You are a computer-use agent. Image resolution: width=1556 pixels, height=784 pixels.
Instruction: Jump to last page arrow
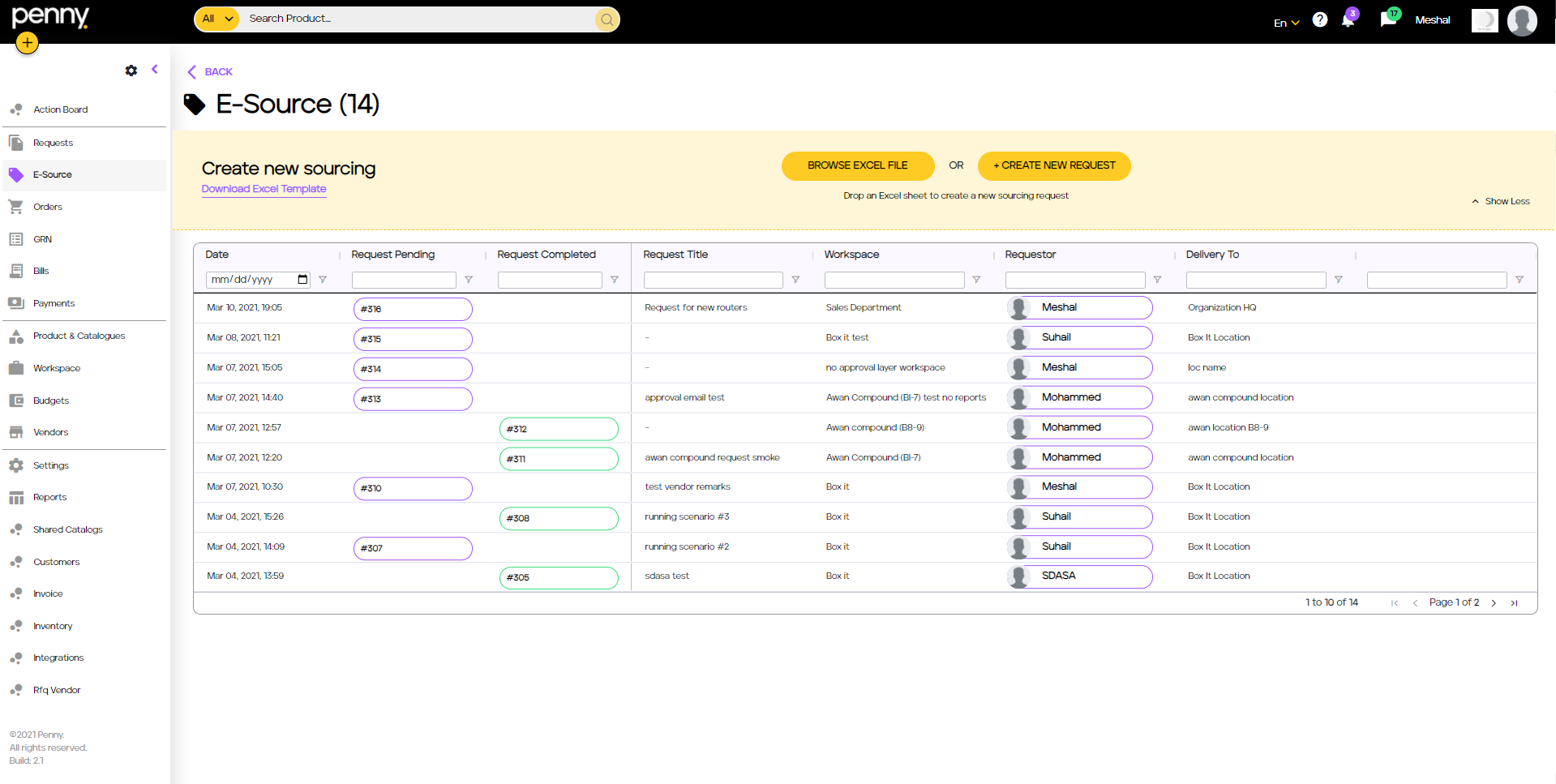point(1514,603)
